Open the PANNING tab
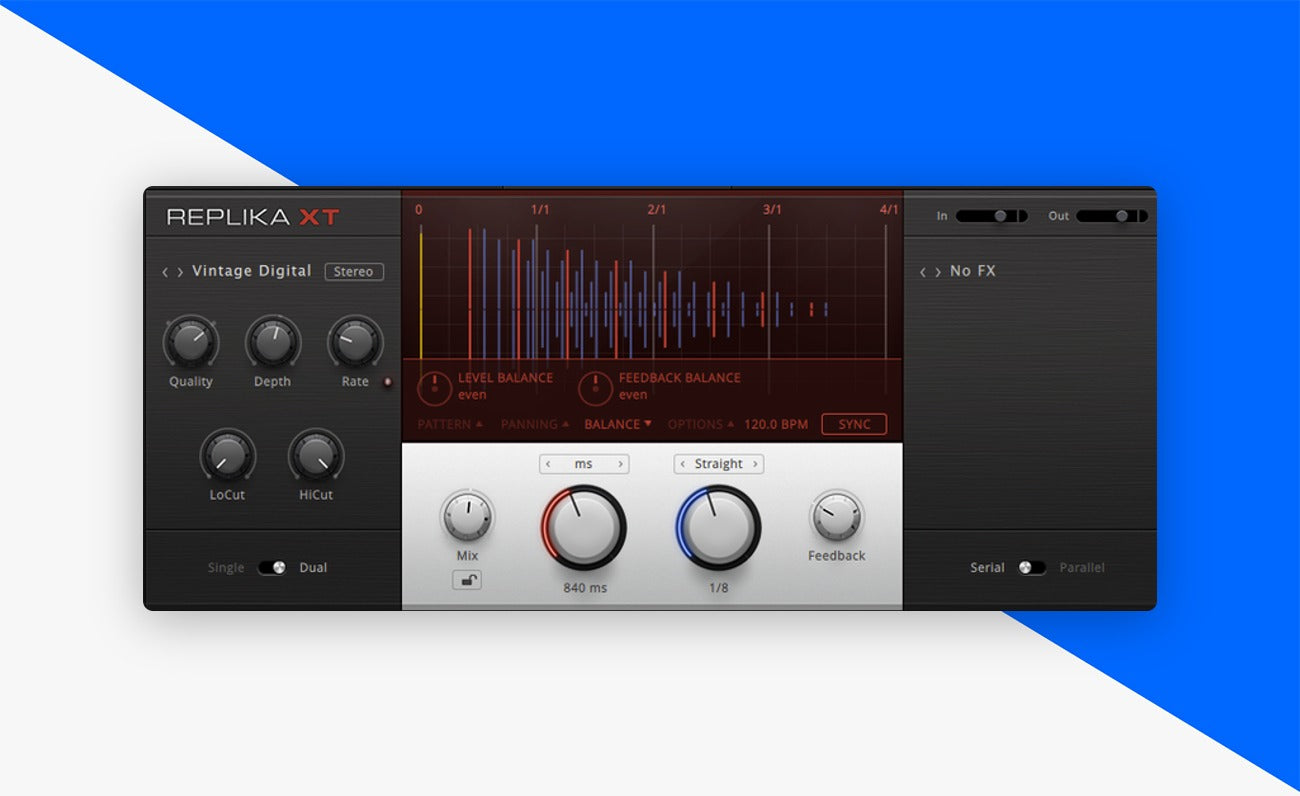 pyautogui.click(x=535, y=424)
